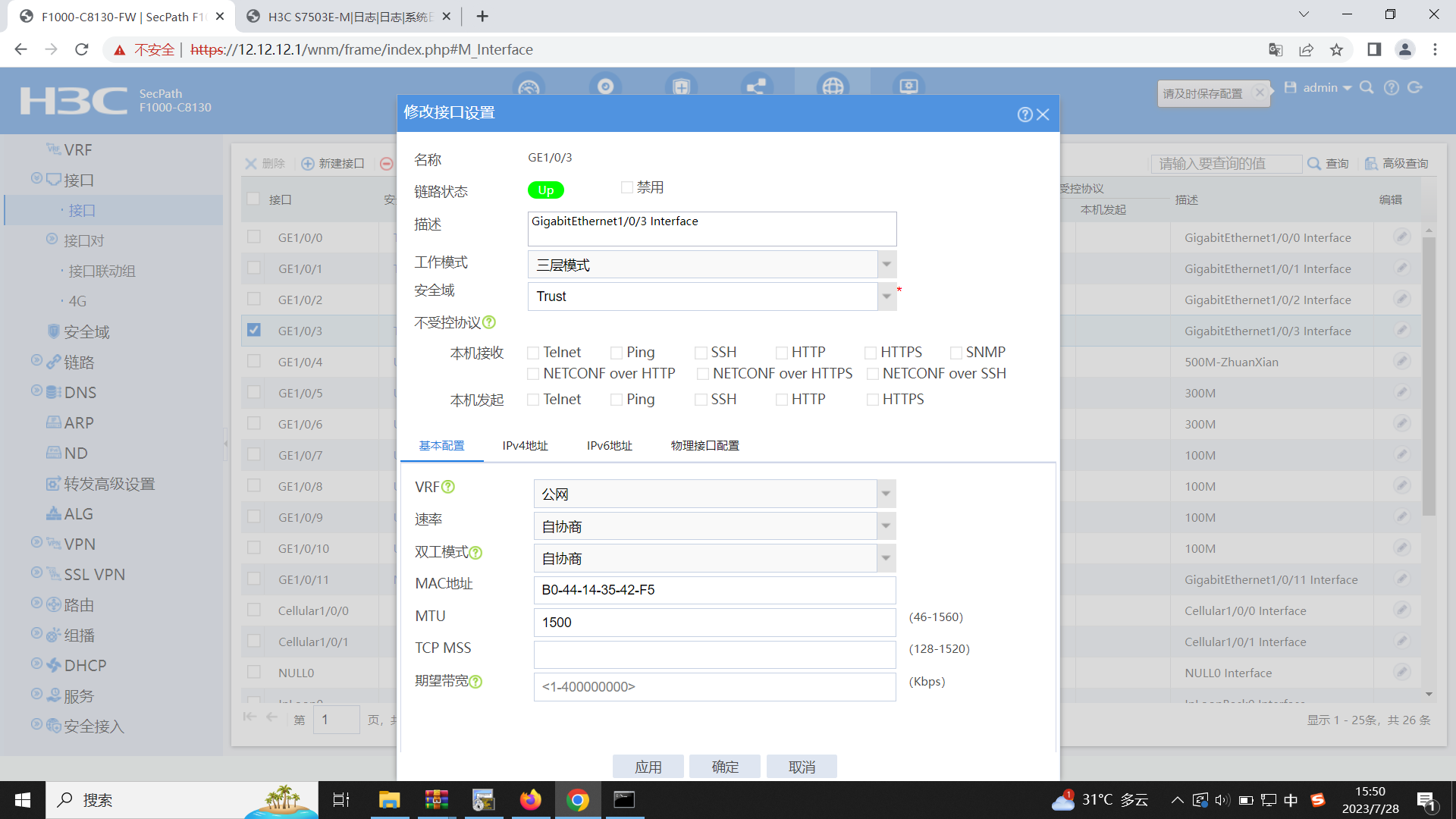Open Chrome from the Windows taskbar
Screen dimensions: 1456x819
tap(577, 800)
